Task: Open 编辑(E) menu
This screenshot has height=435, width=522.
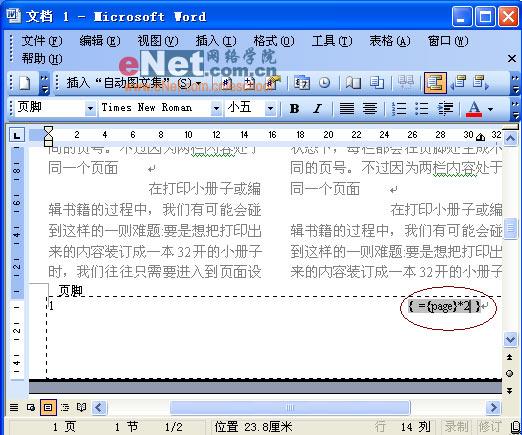Action: click(100, 41)
